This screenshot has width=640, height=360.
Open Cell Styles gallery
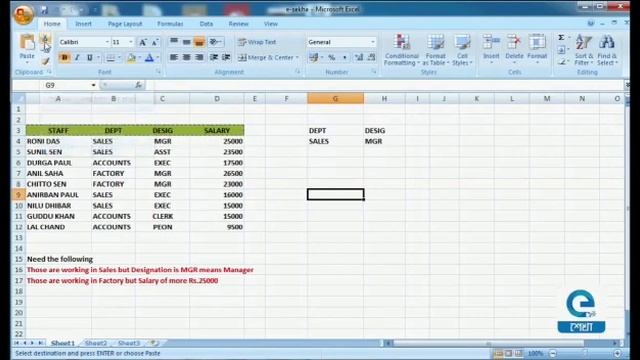pos(462,50)
